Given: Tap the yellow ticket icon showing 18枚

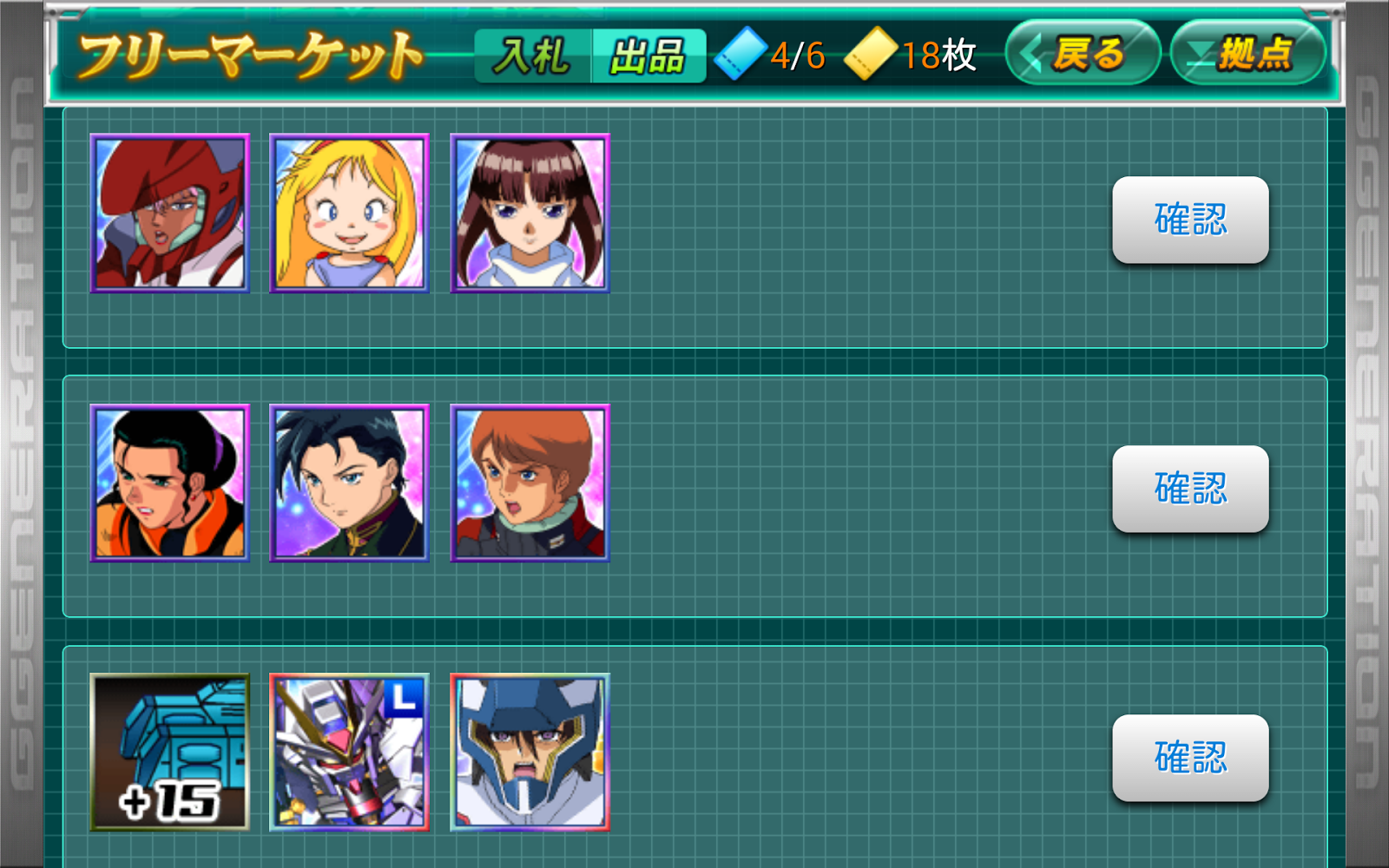Looking at the screenshot, I should click(x=871, y=54).
